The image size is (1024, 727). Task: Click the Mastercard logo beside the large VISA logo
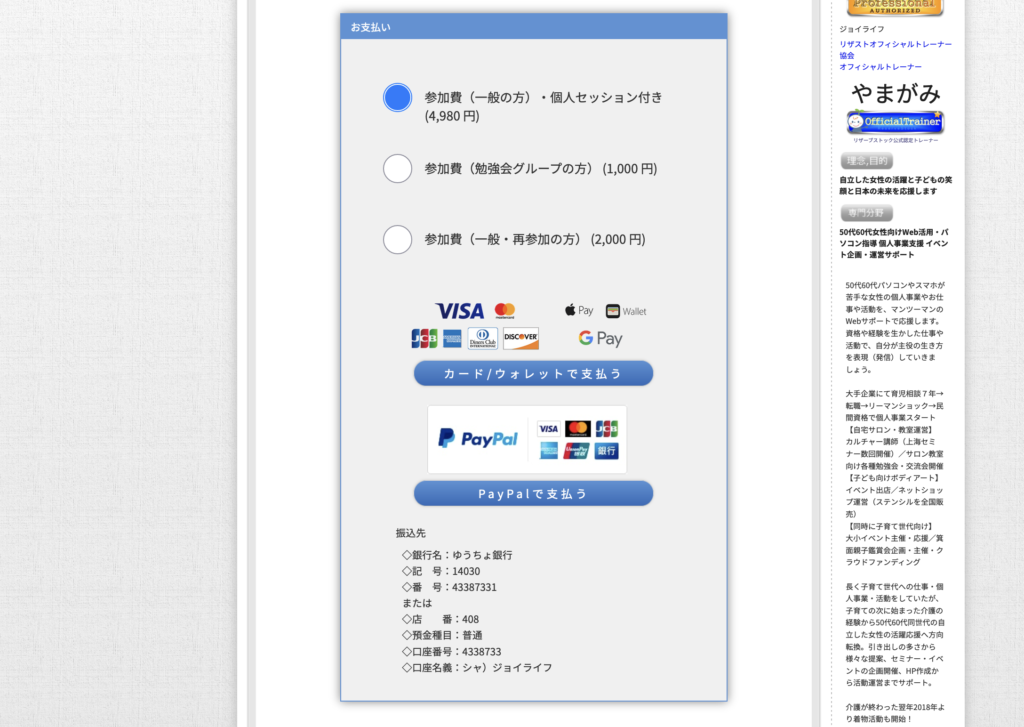point(505,310)
